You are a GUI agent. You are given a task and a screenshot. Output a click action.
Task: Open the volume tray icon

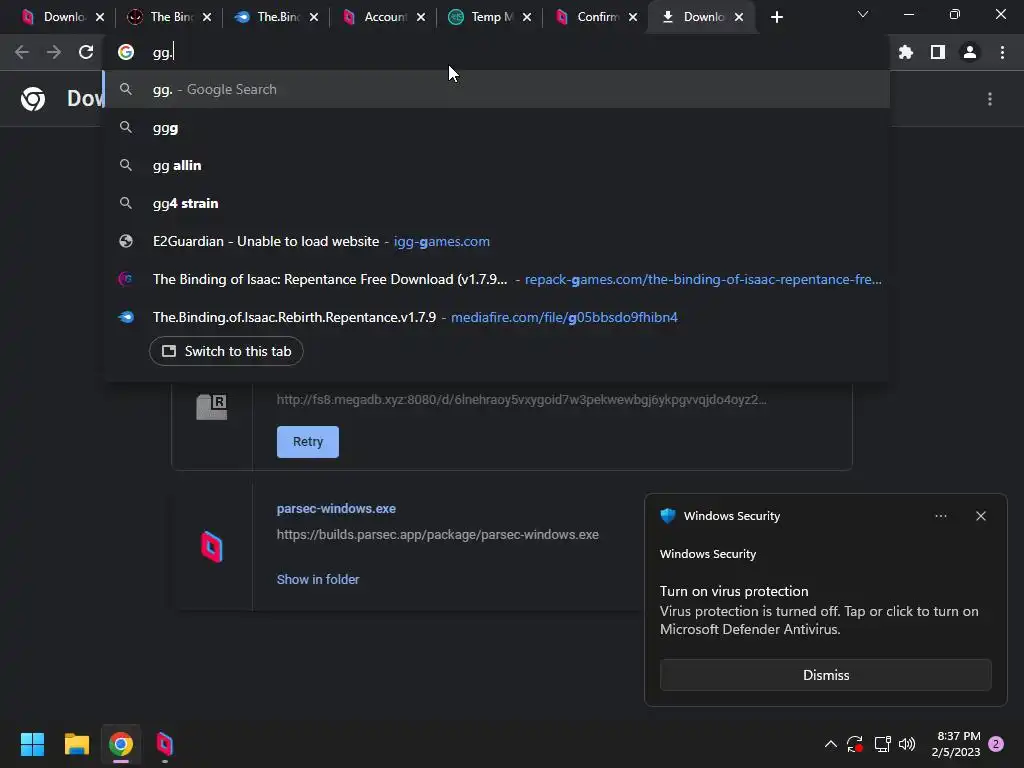[907, 744]
